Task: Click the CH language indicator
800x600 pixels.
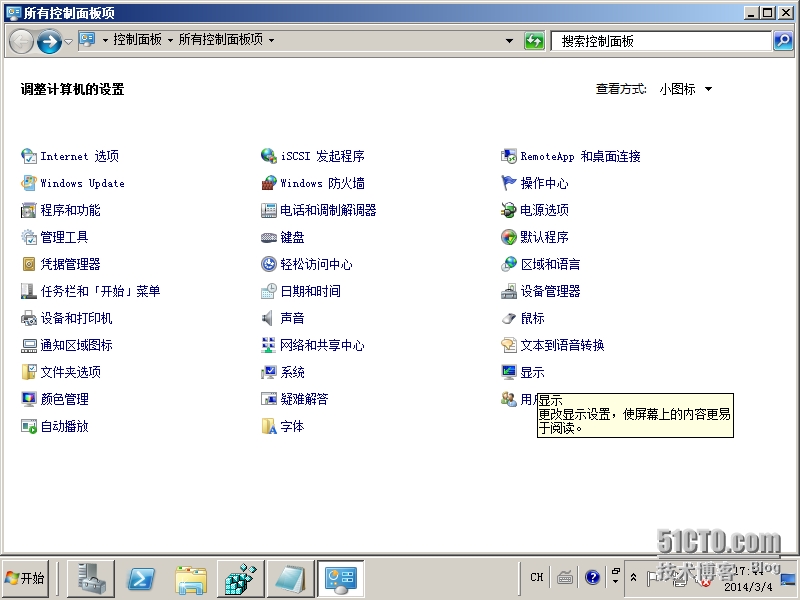Action: click(x=537, y=578)
